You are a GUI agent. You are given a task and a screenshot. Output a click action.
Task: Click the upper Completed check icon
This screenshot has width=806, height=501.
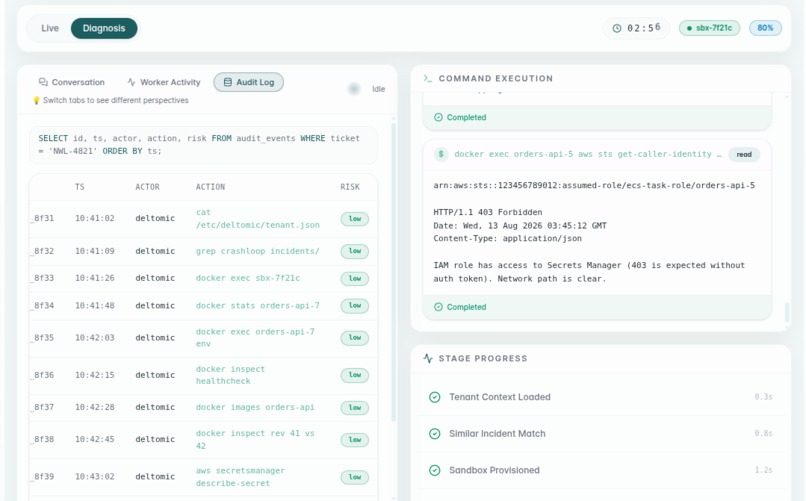point(438,118)
